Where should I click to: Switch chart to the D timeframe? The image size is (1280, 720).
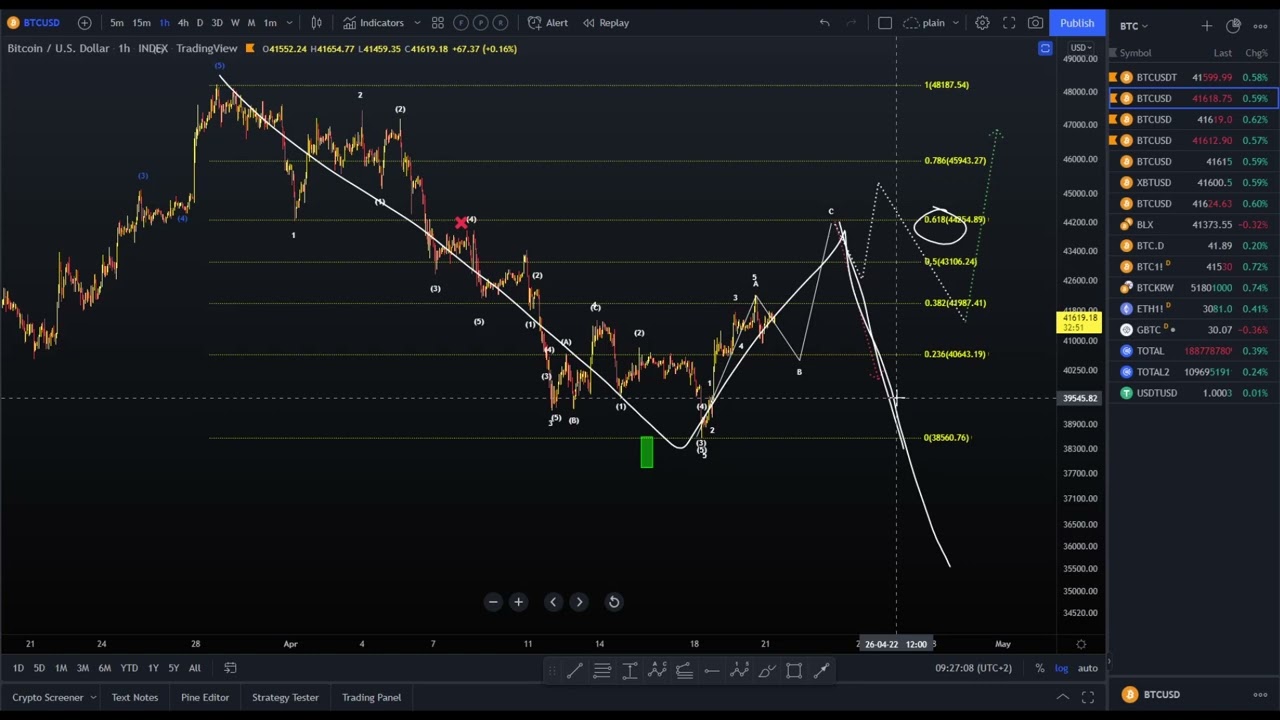click(x=200, y=22)
